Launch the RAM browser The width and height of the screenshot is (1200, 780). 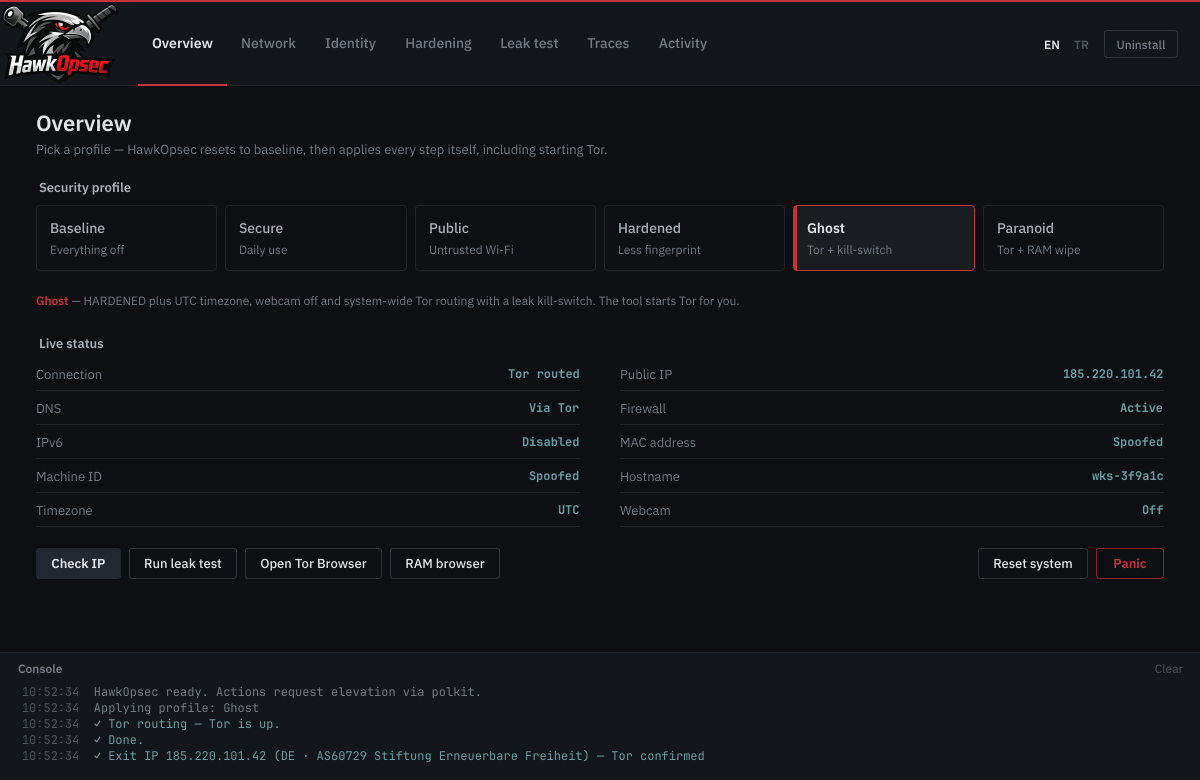445,564
